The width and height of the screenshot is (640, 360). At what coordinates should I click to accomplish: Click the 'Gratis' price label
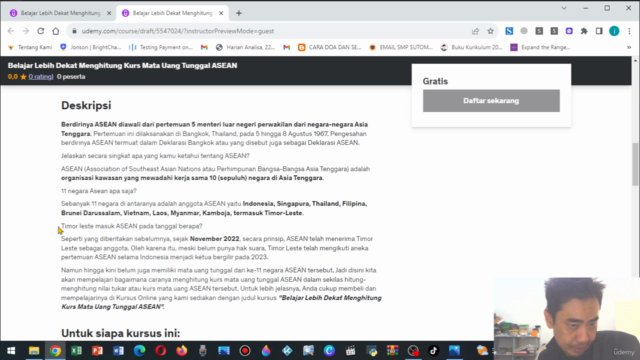coord(435,81)
